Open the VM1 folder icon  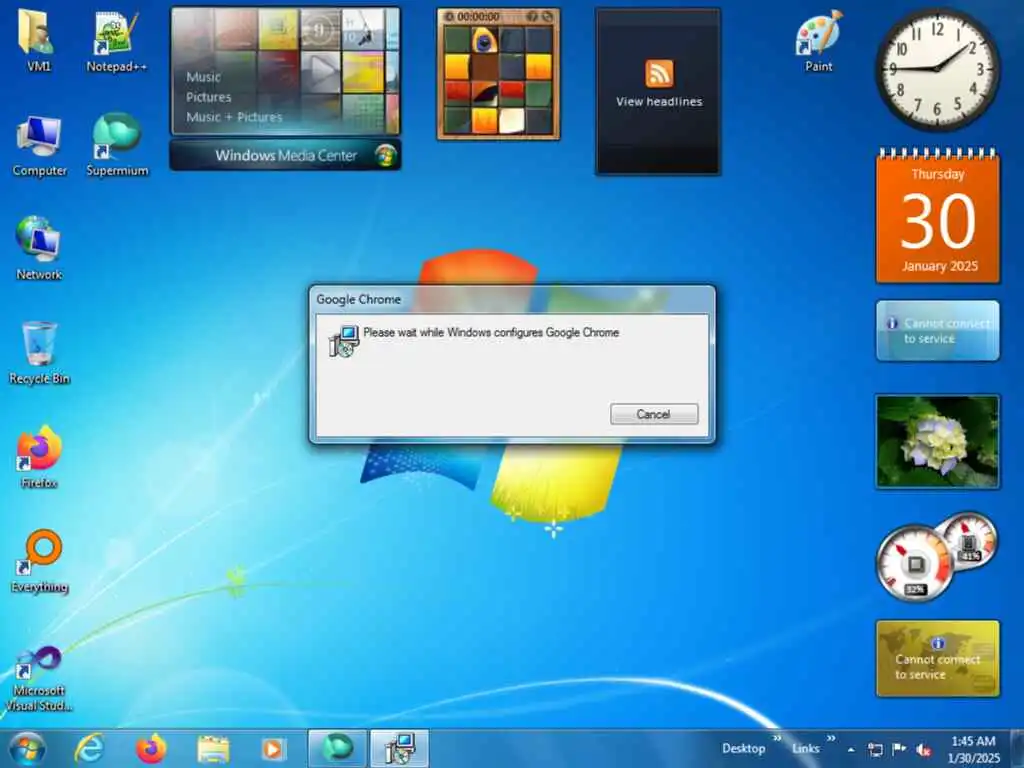pyautogui.click(x=38, y=39)
